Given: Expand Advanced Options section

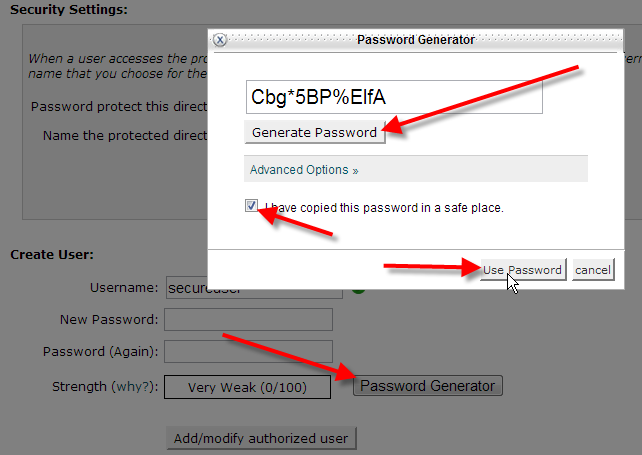Looking at the screenshot, I should pyautogui.click(x=304, y=170).
